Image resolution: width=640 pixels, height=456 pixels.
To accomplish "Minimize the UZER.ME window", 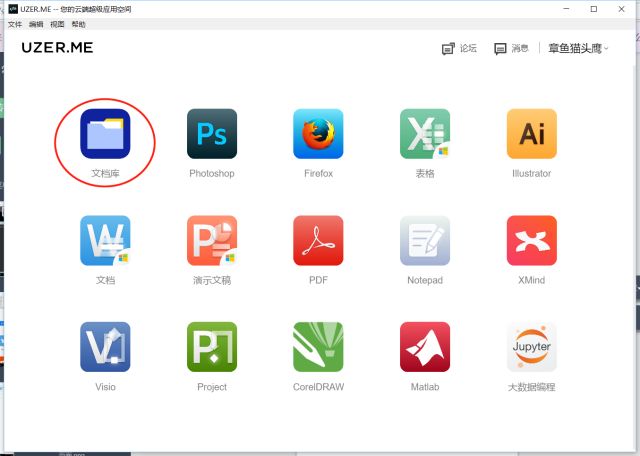I will 567,9.
